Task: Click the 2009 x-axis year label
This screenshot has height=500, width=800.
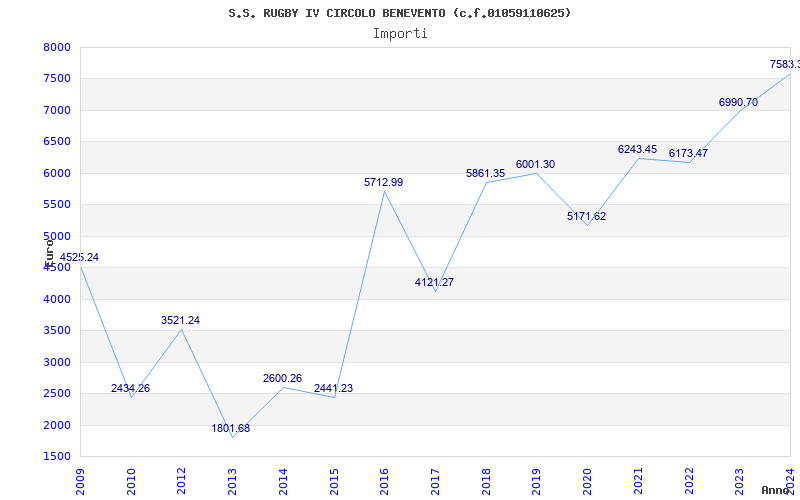Action: pos(81,482)
